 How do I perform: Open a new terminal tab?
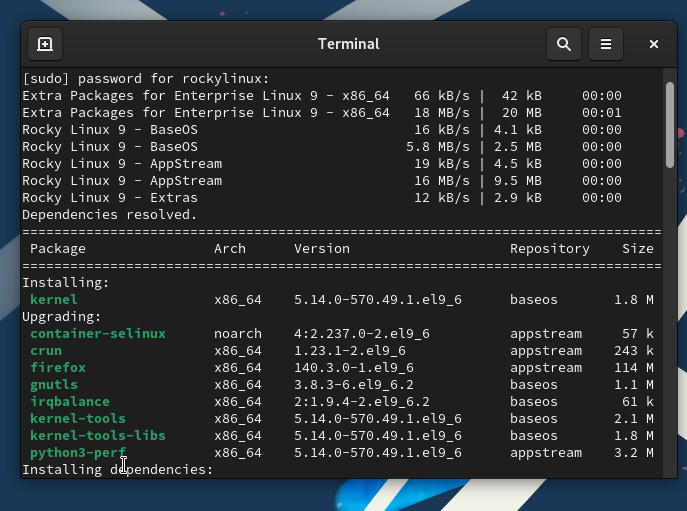pos(45,44)
